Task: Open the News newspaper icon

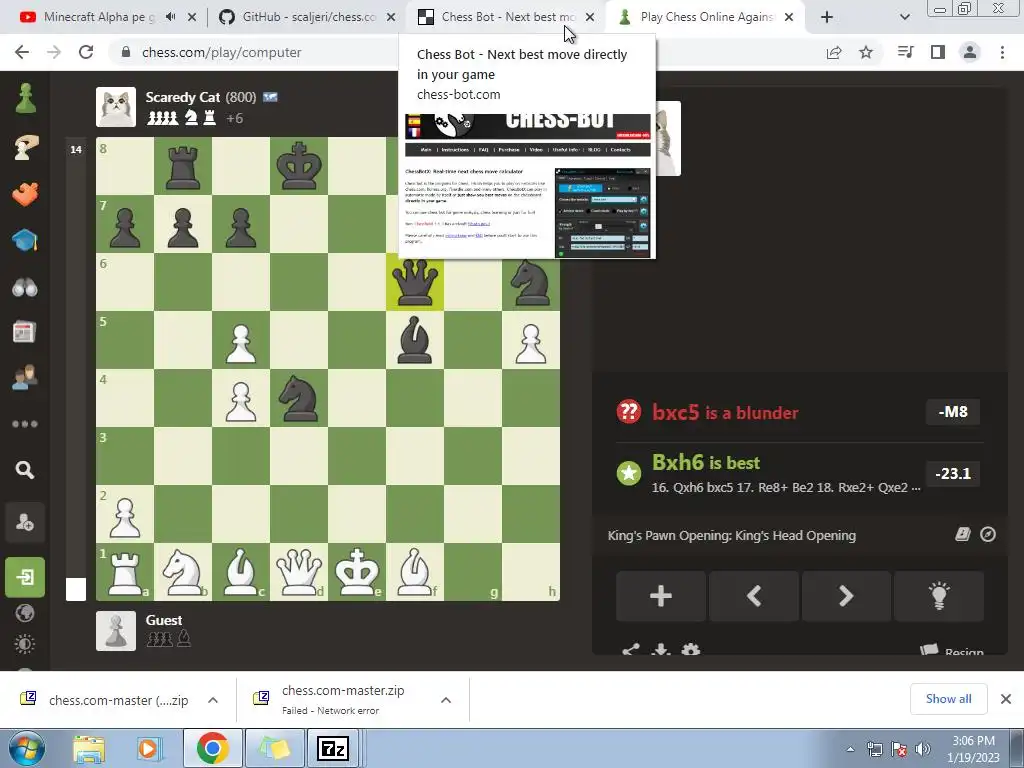Action: point(25,332)
